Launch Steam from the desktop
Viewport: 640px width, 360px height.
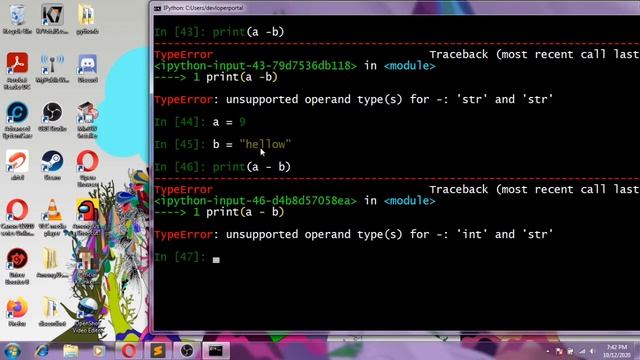tap(52, 165)
